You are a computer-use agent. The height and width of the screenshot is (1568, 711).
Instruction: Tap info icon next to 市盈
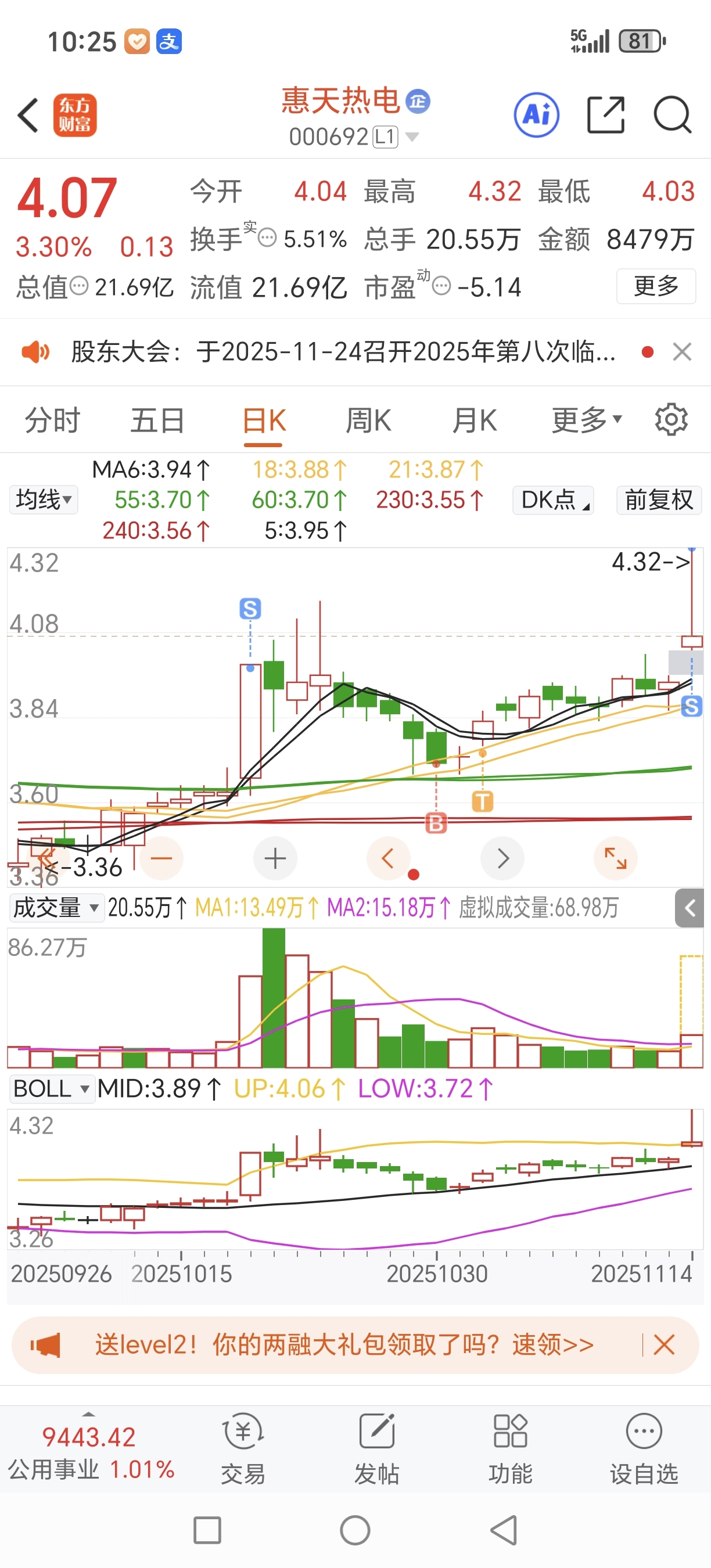pyautogui.click(x=441, y=286)
